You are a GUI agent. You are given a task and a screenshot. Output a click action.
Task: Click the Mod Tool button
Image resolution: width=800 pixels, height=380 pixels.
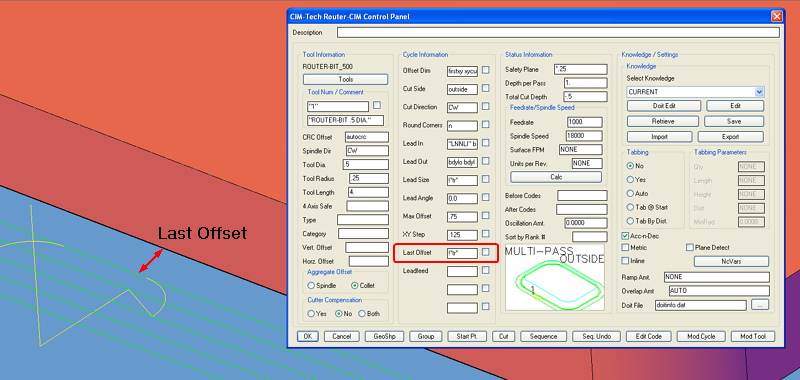pos(753,337)
